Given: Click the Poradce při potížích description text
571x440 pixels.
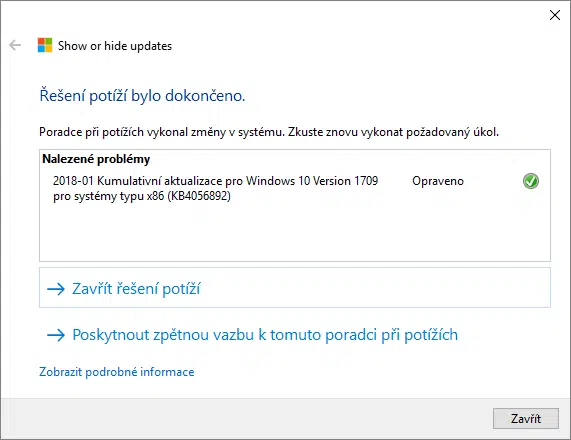Looking at the screenshot, I should pos(269,132).
